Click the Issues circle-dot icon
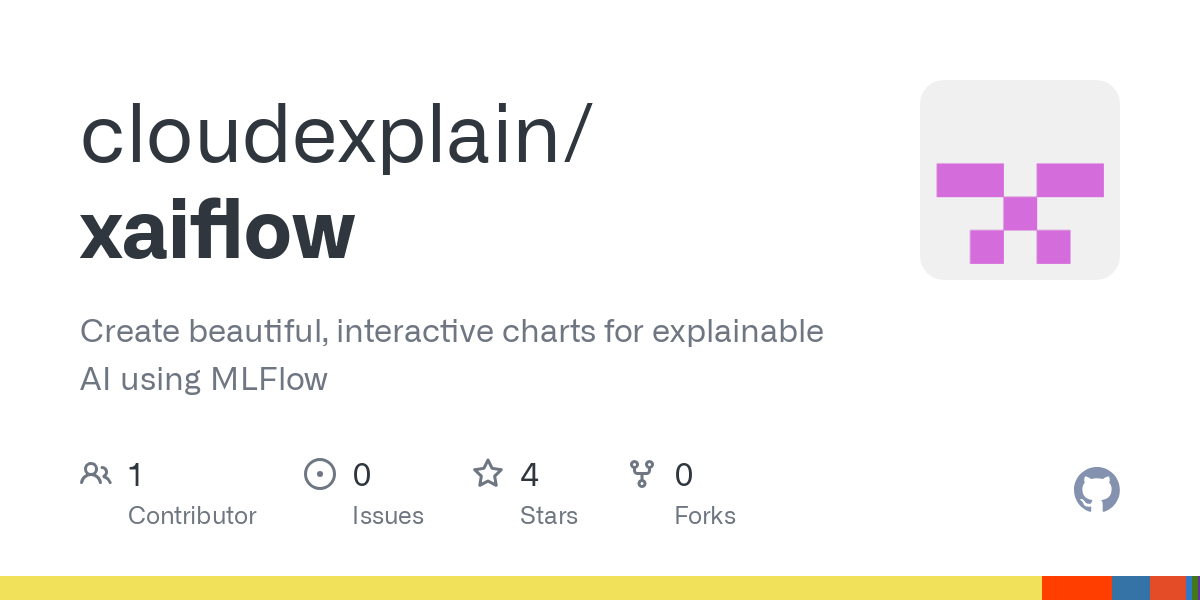The width and height of the screenshot is (1200, 600). [320, 473]
